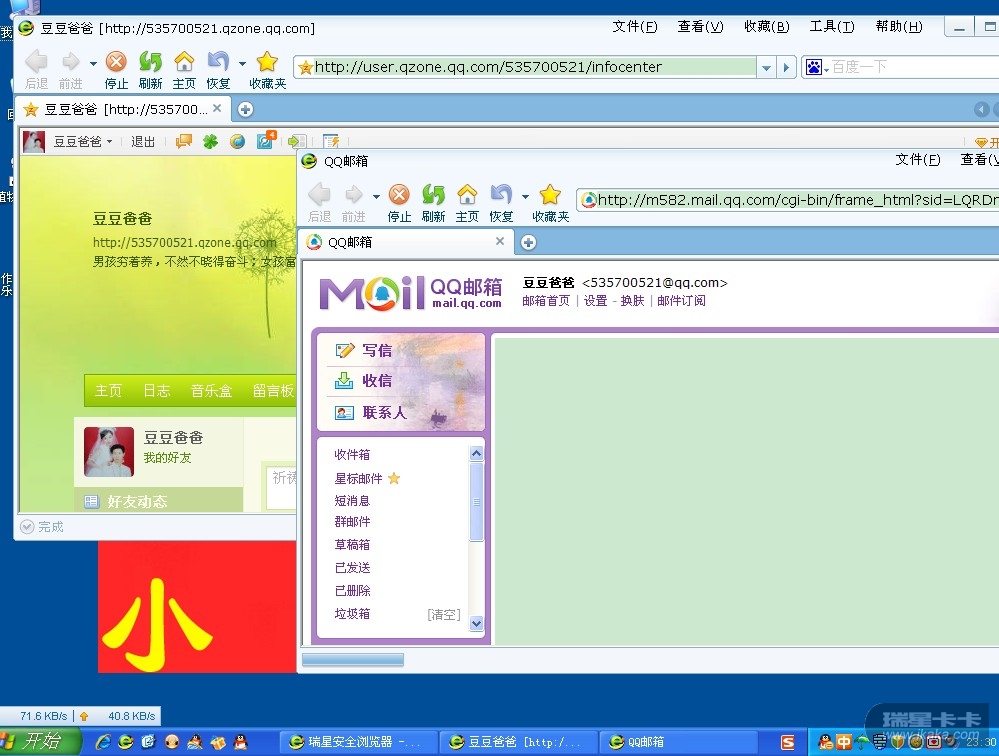Close the QQ邮箱 tab
999x756 pixels.
[500, 241]
